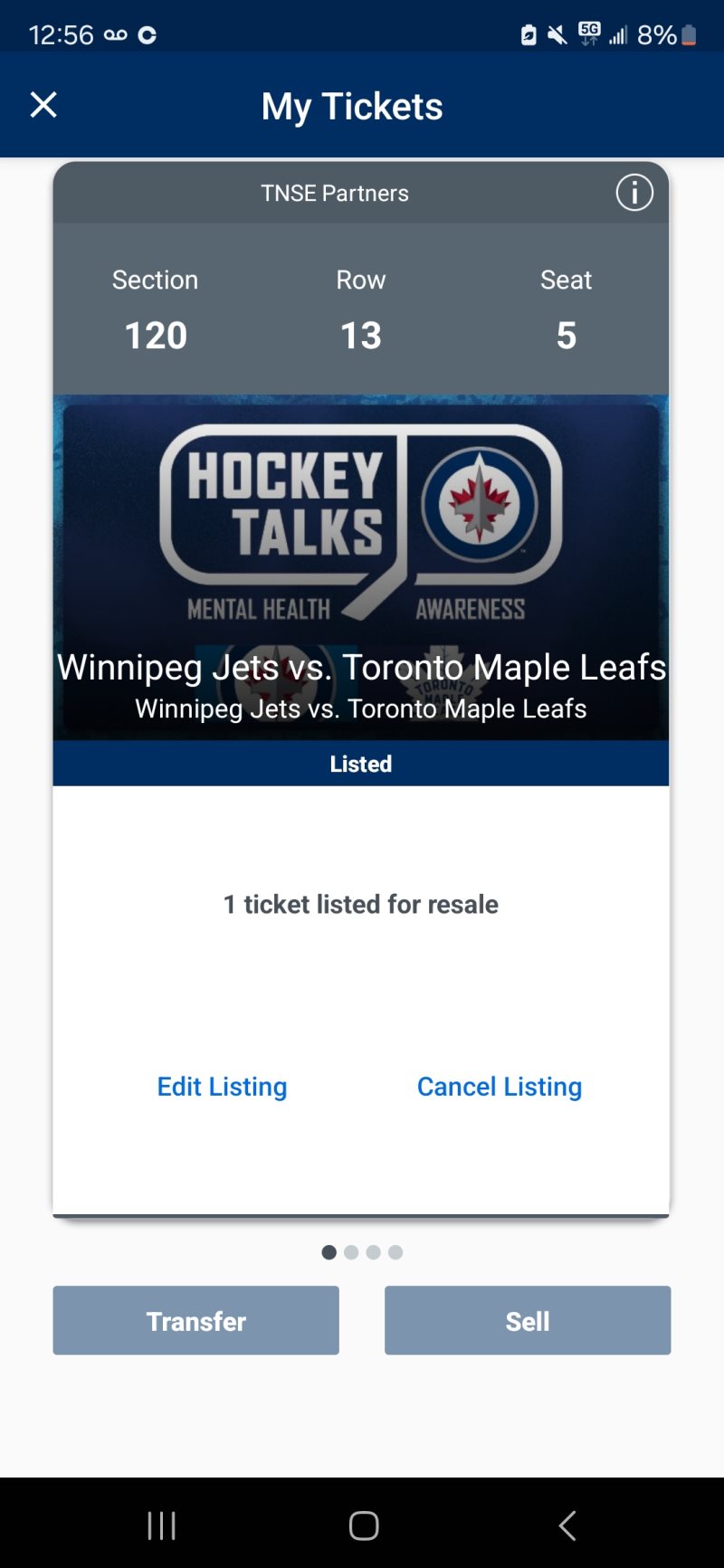Tap the muted sound status icon
Screen dimensions: 724x1568
pos(557,35)
